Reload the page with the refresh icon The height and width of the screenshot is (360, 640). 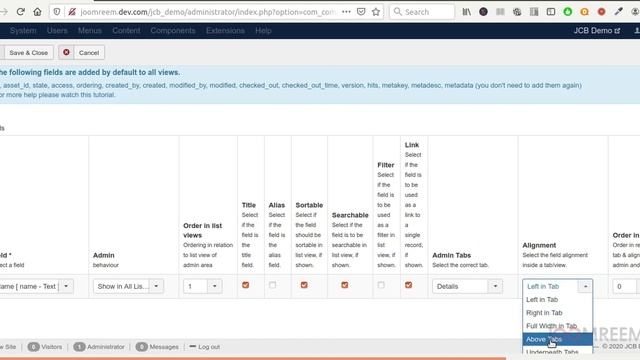coord(20,12)
